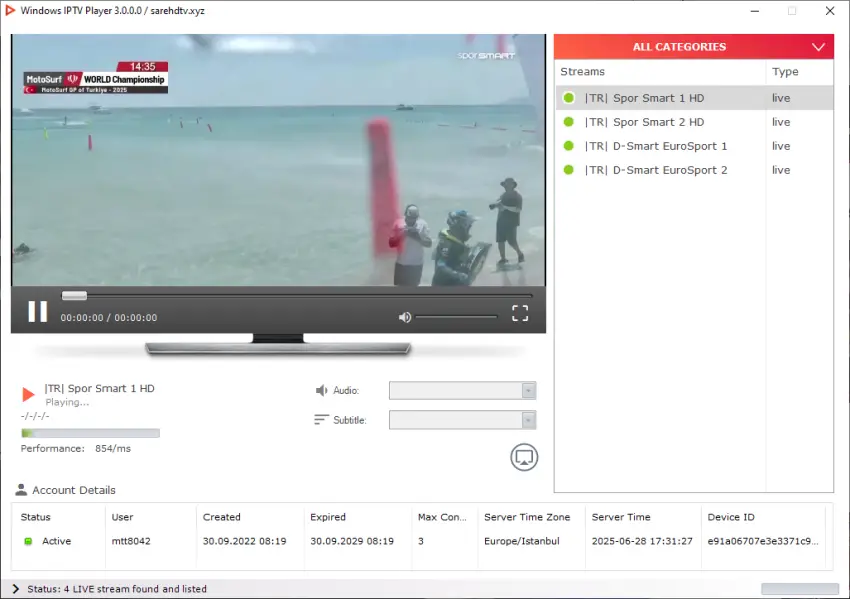Pause the video with the pause button
This screenshot has height=599, width=850.
pyautogui.click(x=37, y=312)
